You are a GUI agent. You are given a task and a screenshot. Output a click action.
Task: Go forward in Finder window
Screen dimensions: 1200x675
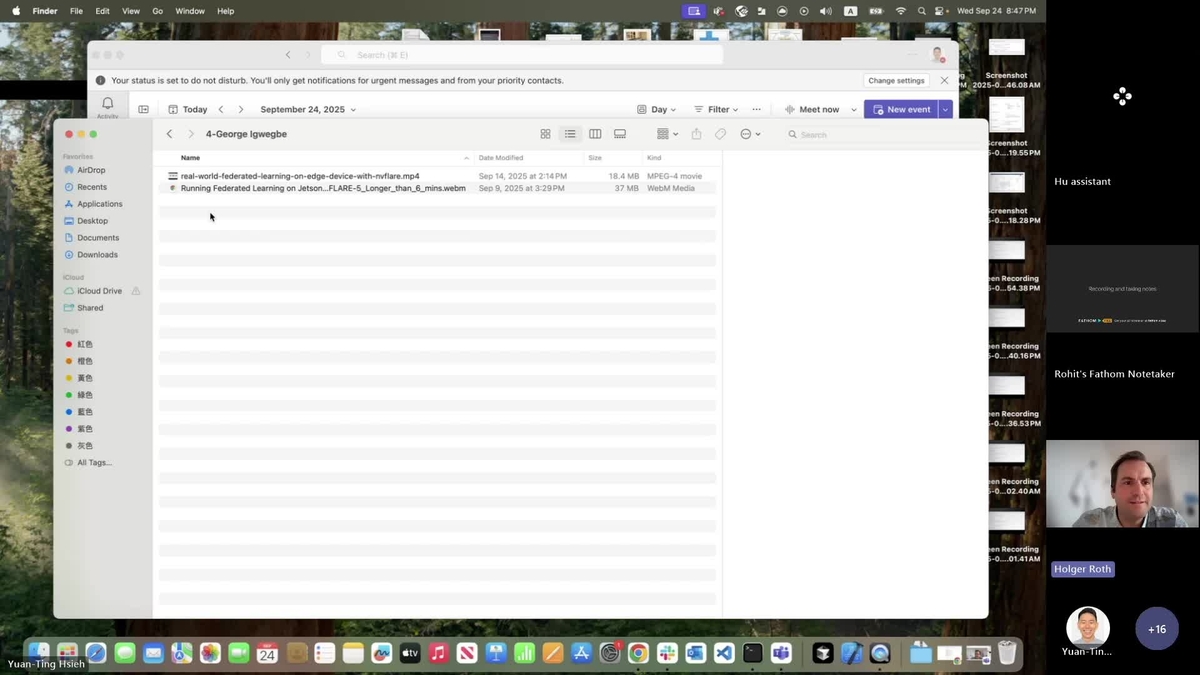[191, 134]
